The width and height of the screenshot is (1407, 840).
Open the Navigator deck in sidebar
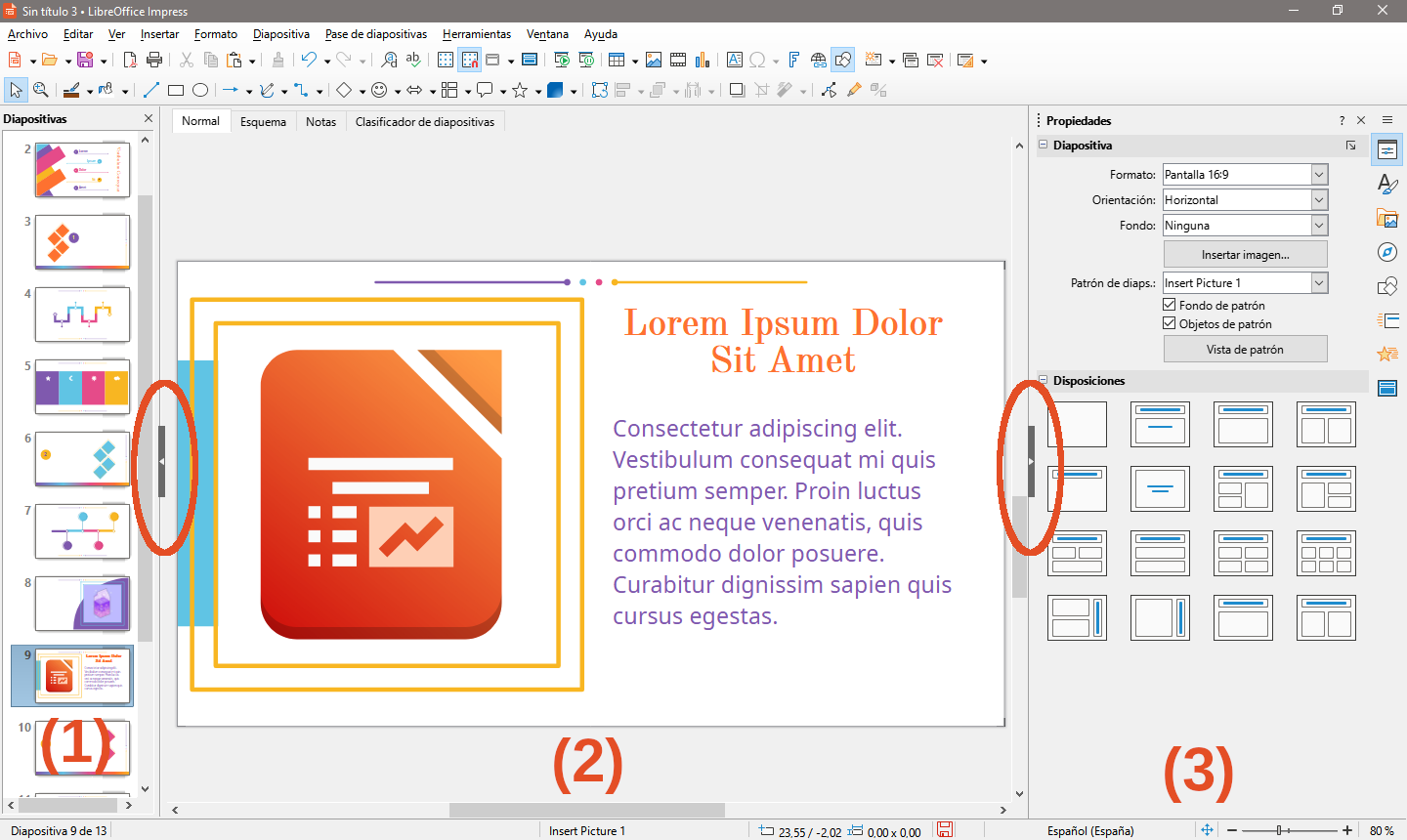click(x=1387, y=252)
